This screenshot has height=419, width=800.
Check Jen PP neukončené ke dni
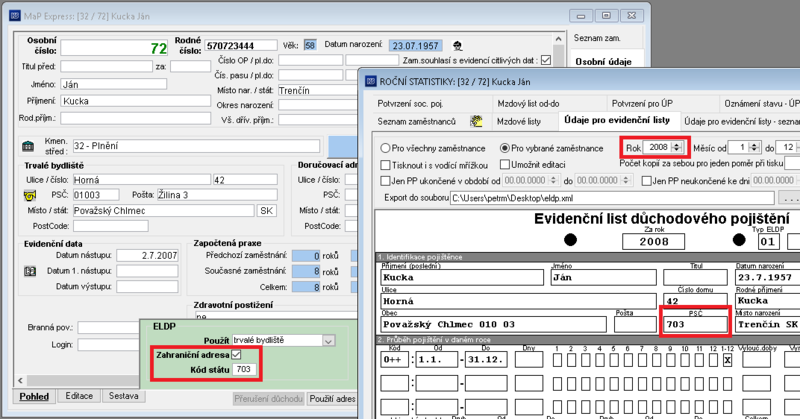point(646,181)
